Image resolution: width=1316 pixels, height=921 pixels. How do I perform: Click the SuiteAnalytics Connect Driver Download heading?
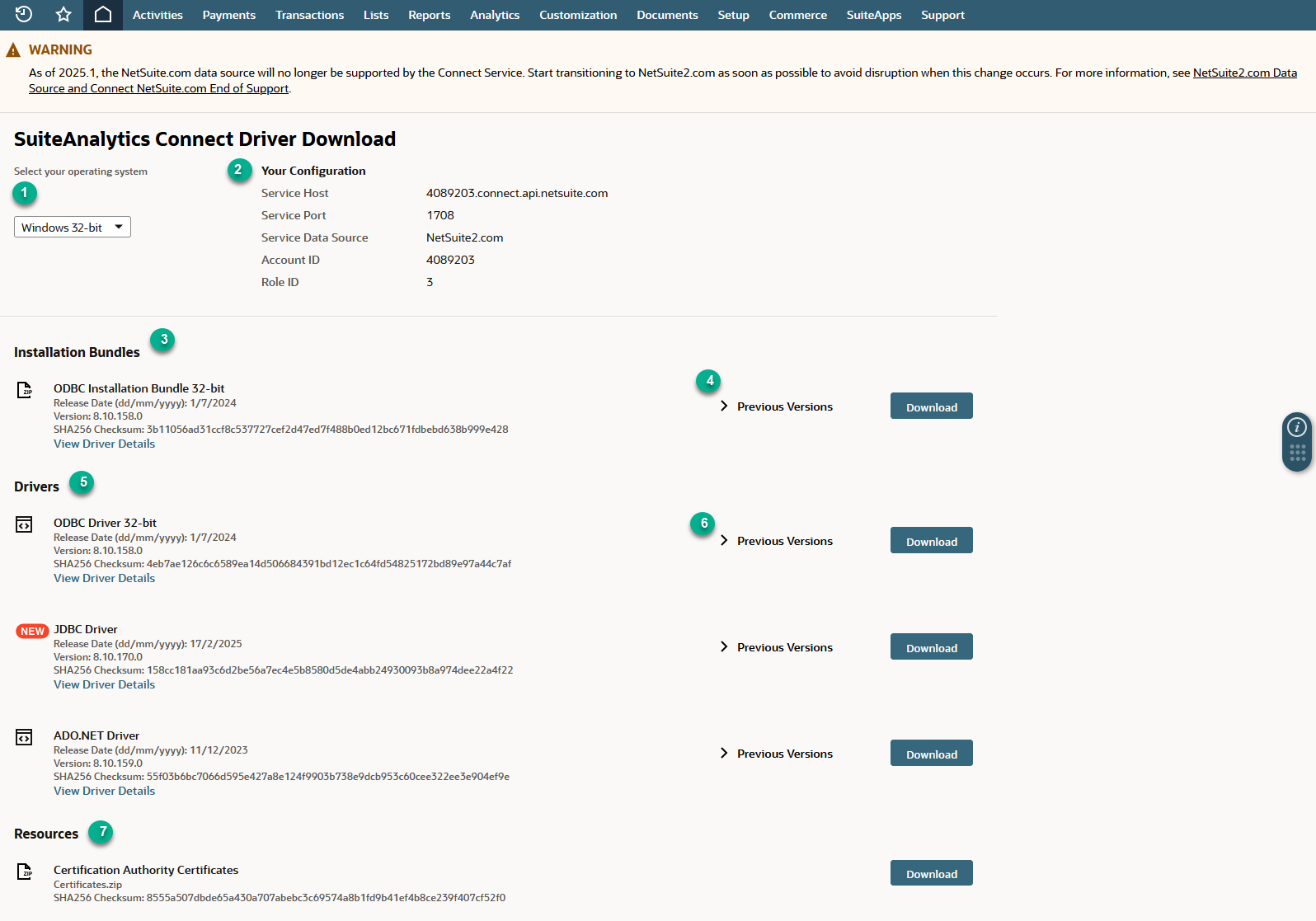pos(204,139)
